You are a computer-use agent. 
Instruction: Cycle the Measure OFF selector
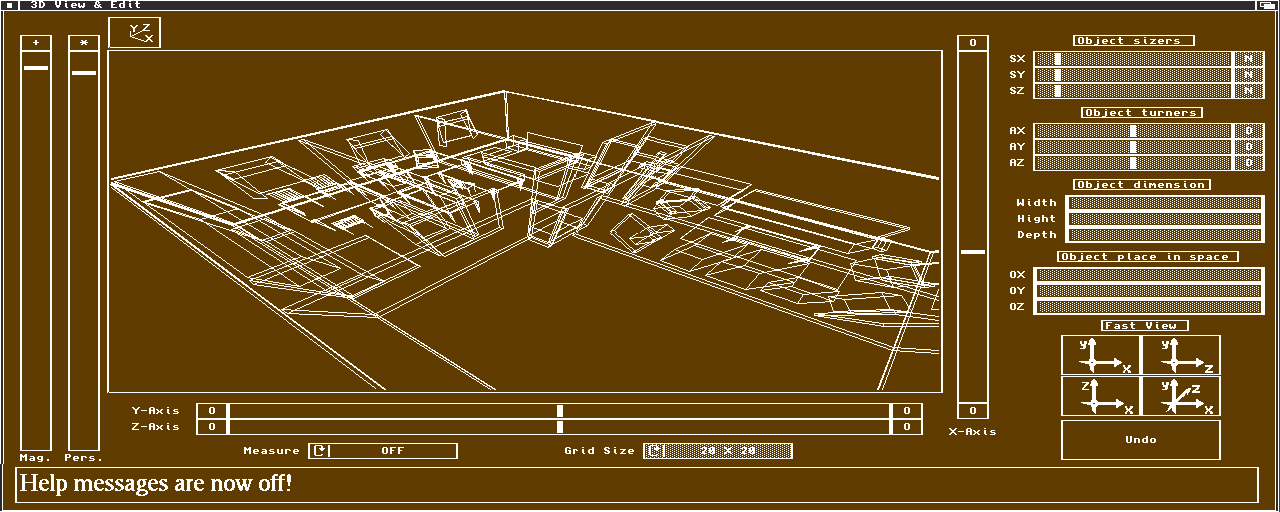pyautogui.click(x=383, y=451)
